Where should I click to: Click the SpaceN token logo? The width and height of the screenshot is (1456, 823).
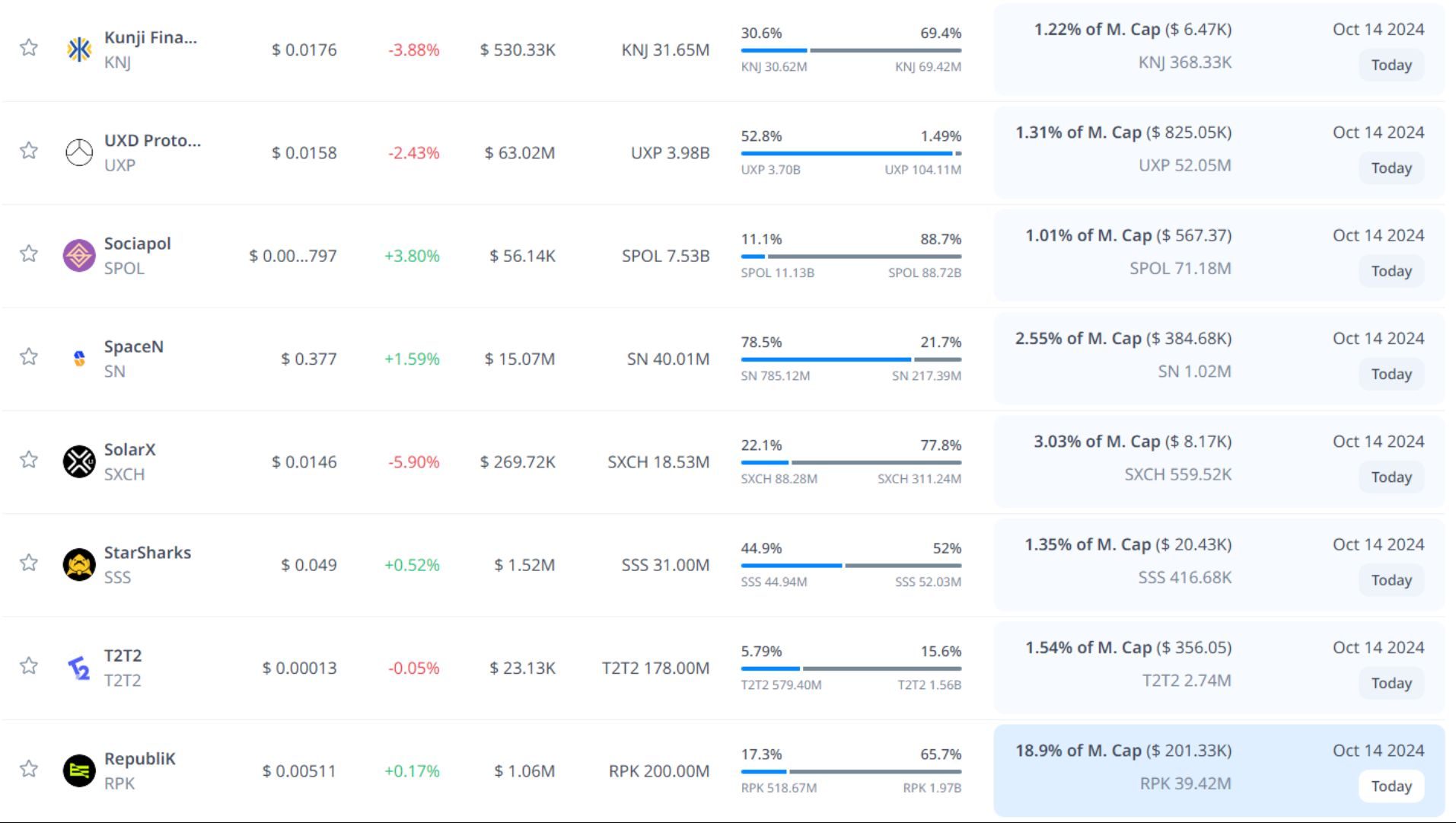coord(79,359)
